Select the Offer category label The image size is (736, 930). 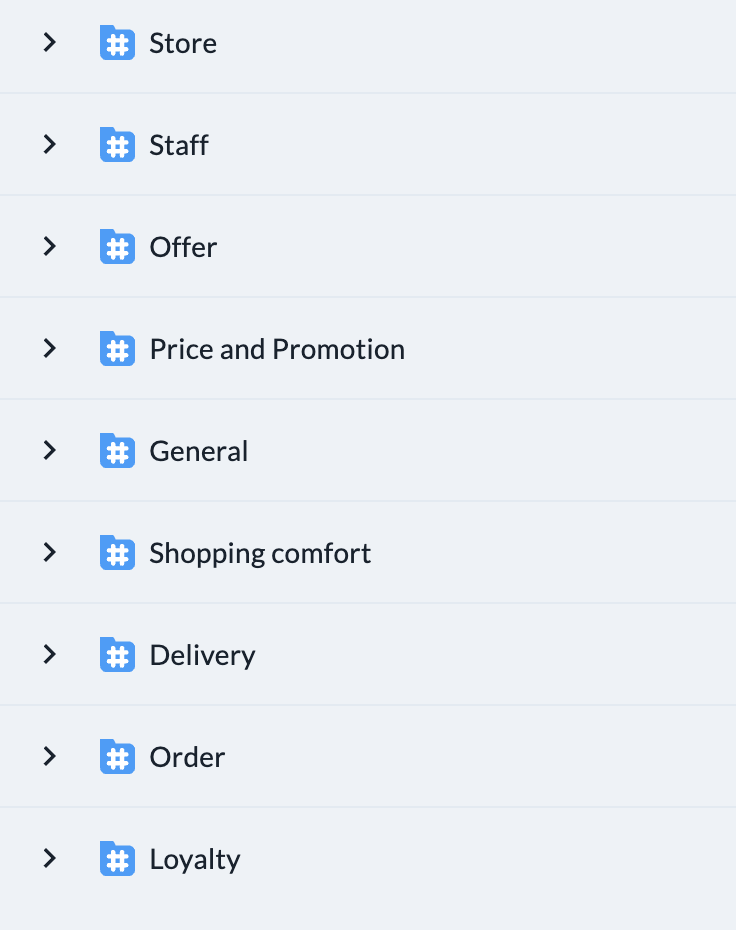[183, 247]
